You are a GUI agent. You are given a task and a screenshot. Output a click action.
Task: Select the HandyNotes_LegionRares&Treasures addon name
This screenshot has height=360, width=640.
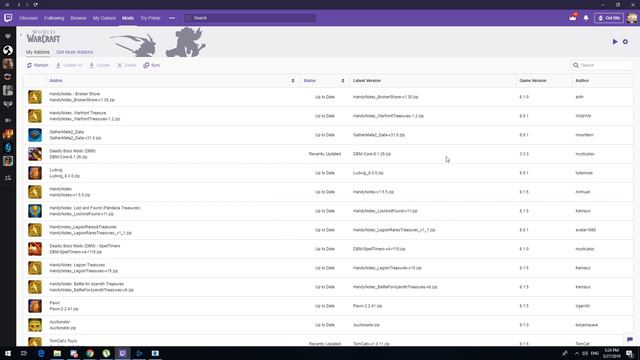(83, 227)
